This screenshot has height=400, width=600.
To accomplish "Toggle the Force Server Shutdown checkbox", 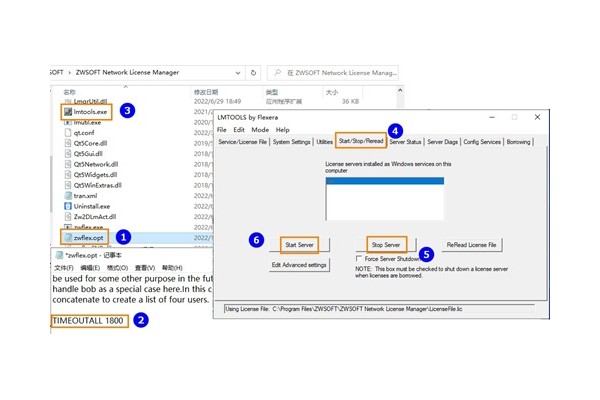I will (x=359, y=258).
